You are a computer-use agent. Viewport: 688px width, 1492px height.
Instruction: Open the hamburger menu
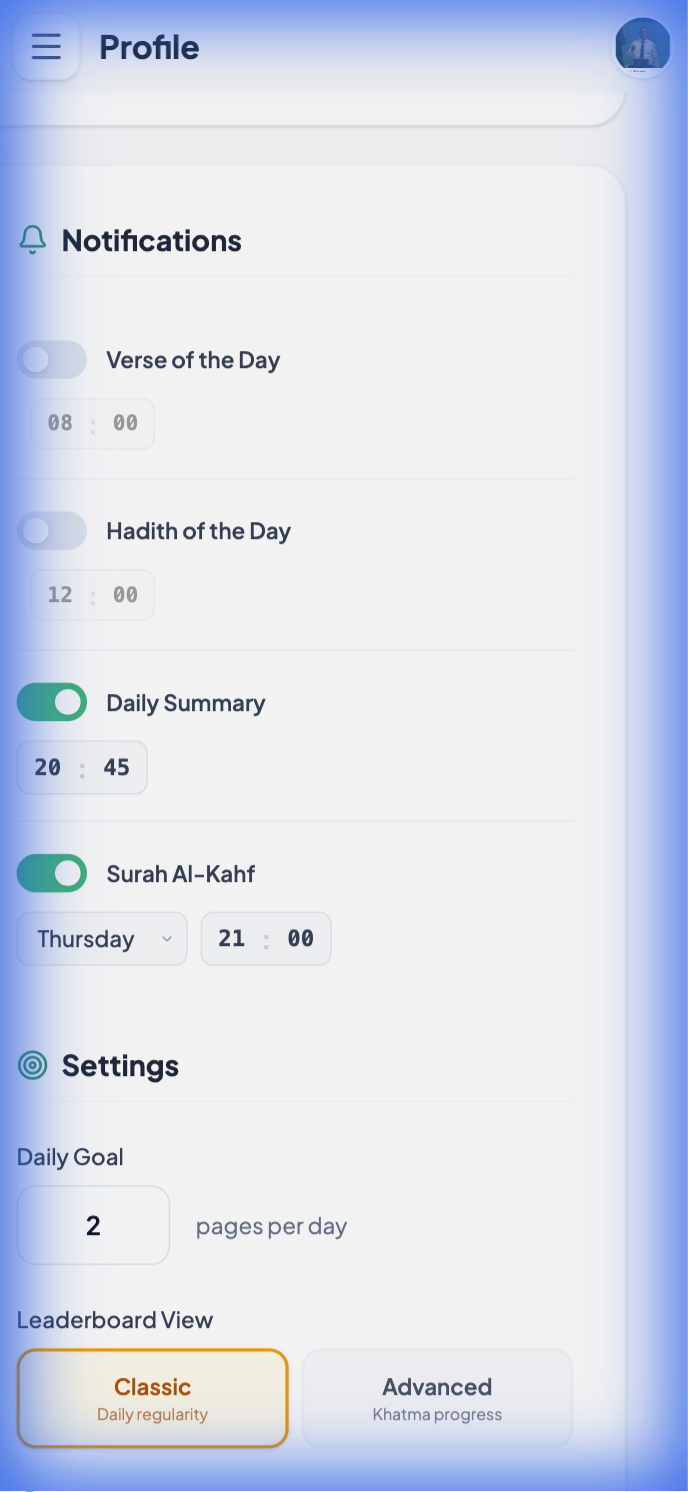click(x=46, y=47)
